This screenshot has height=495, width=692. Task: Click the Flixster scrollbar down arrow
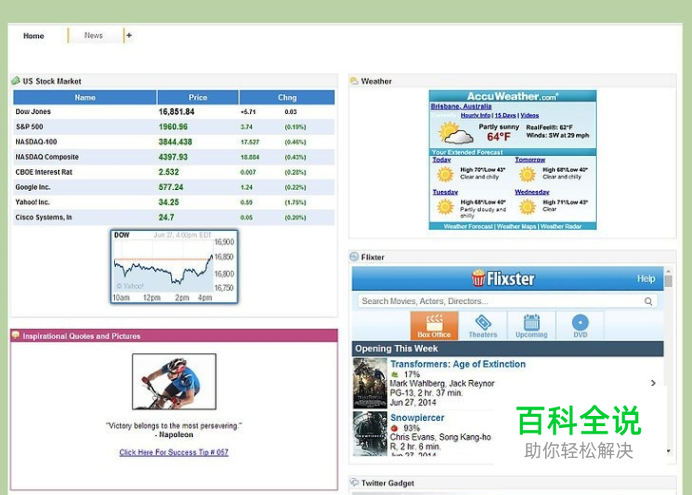(668, 451)
